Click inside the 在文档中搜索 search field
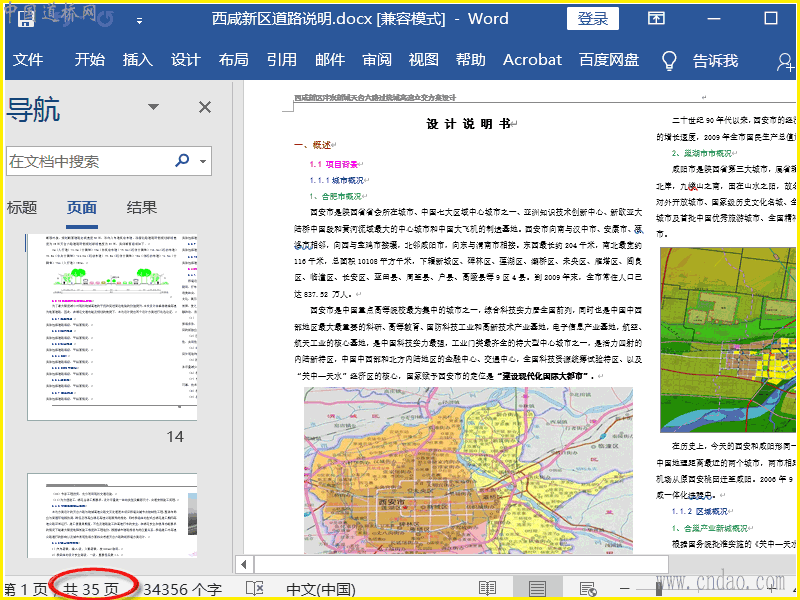 88,161
